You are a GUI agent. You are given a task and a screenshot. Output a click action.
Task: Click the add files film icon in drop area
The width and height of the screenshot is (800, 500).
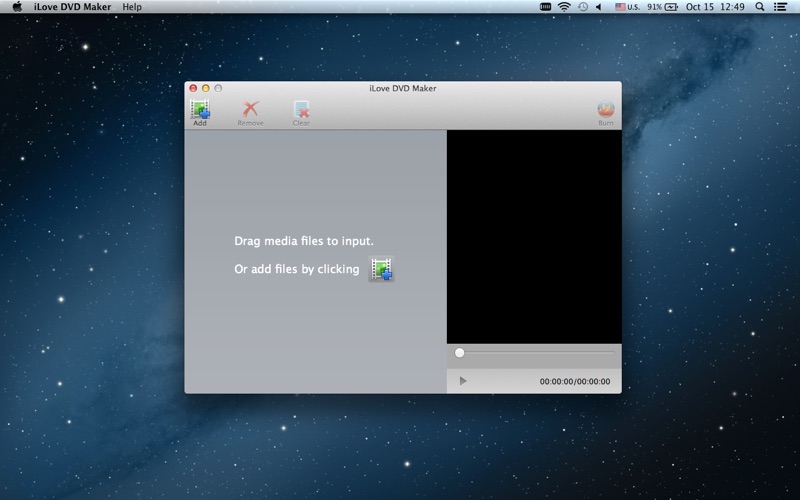click(x=381, y=269)
